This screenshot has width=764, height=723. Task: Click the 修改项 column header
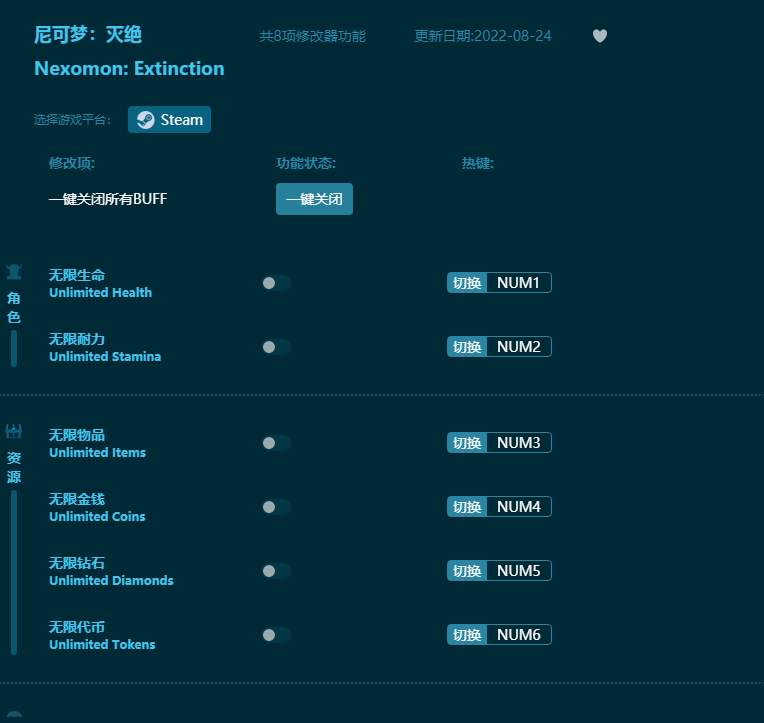click(72, 163)
